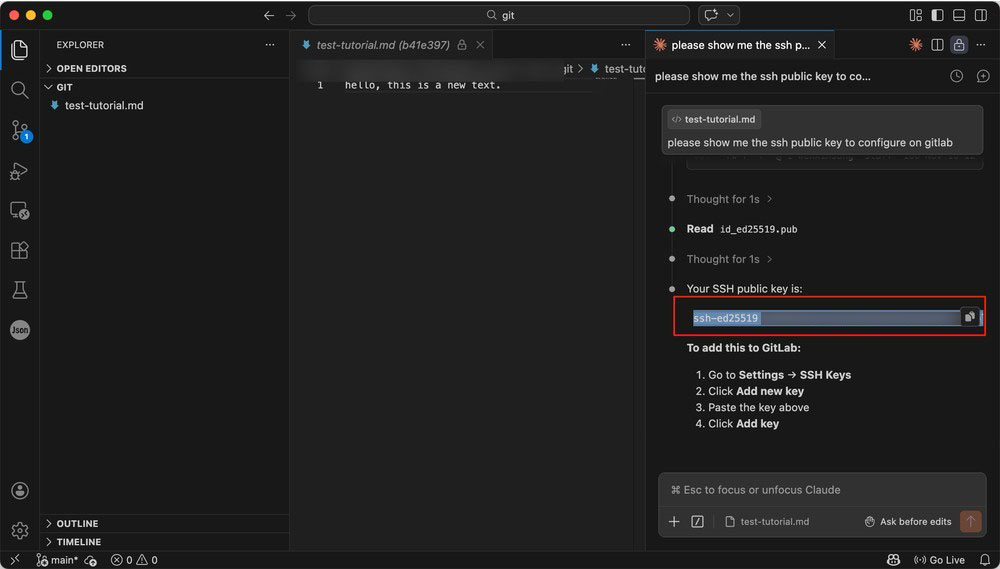Toggle the primary side bar
1000x569 pixels.
click(938, 15)
